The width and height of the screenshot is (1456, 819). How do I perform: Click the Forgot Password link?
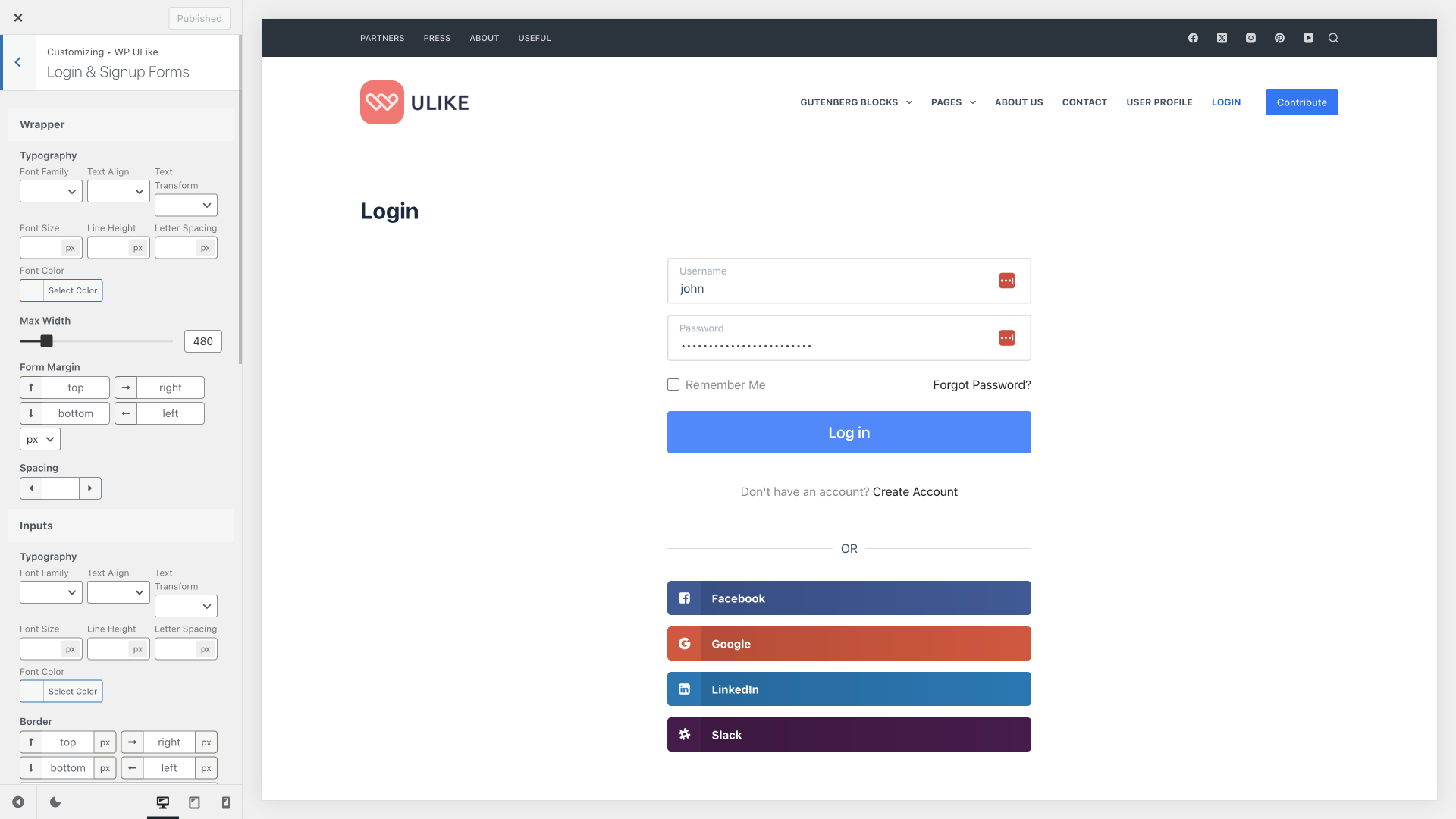click(982, 385)
